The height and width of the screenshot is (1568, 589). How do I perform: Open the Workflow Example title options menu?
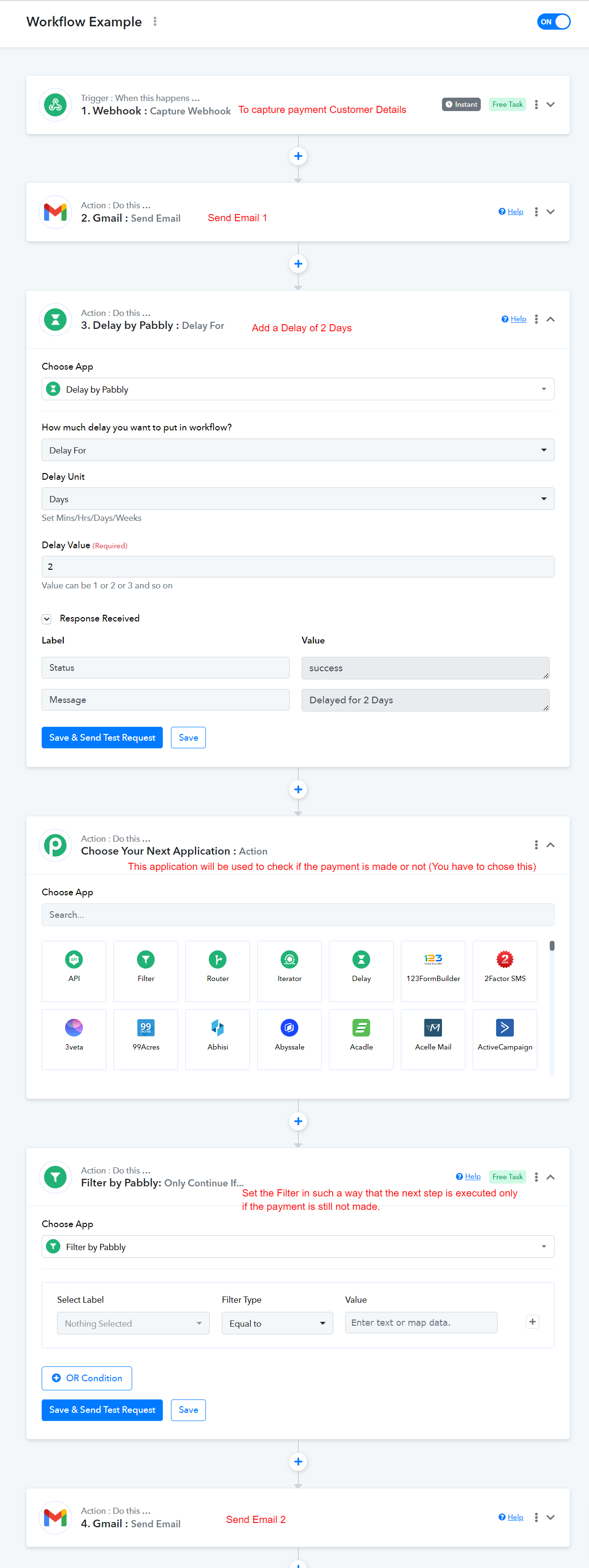[155, 21]
